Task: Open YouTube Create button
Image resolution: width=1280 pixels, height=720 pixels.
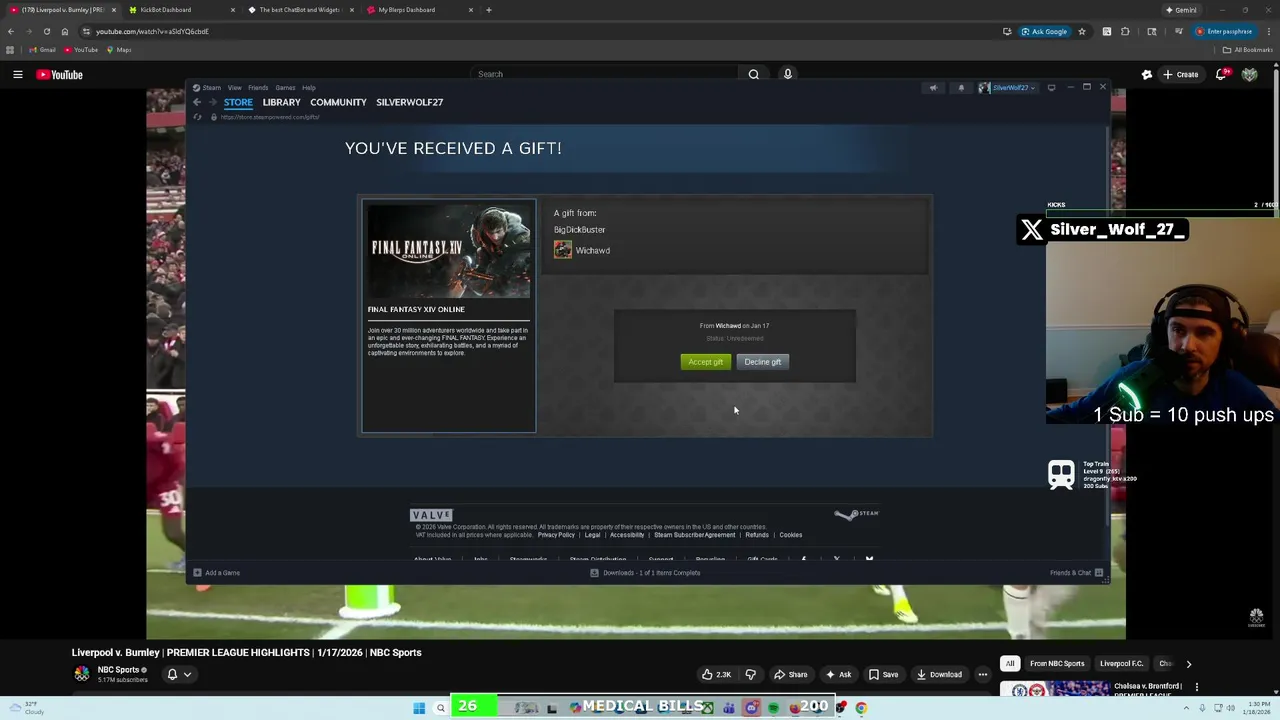Action: [1180, 74]
